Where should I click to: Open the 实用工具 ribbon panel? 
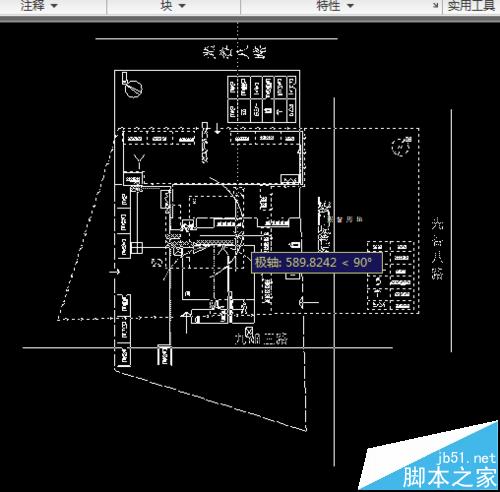pos(471,6)
